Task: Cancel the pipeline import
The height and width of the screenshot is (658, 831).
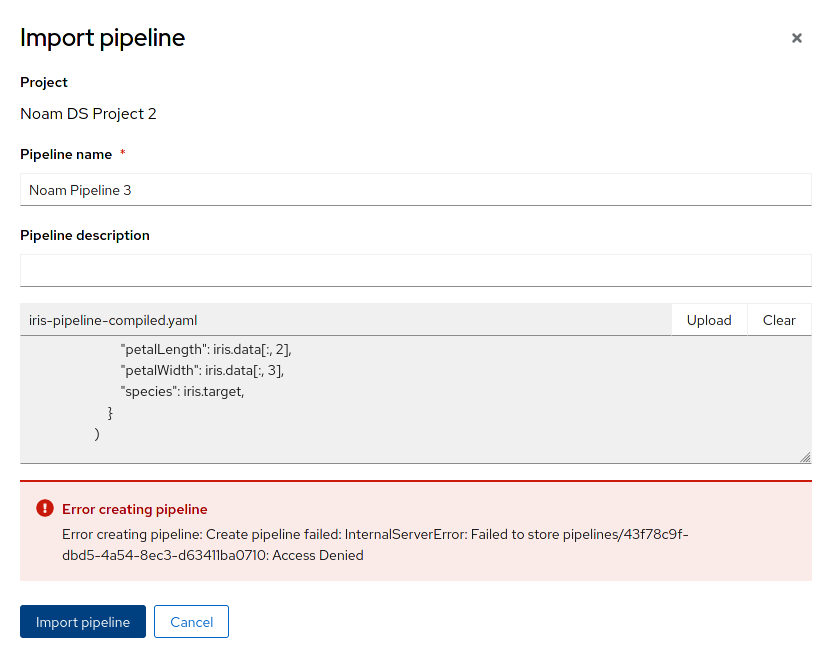Action: [191, 622]
